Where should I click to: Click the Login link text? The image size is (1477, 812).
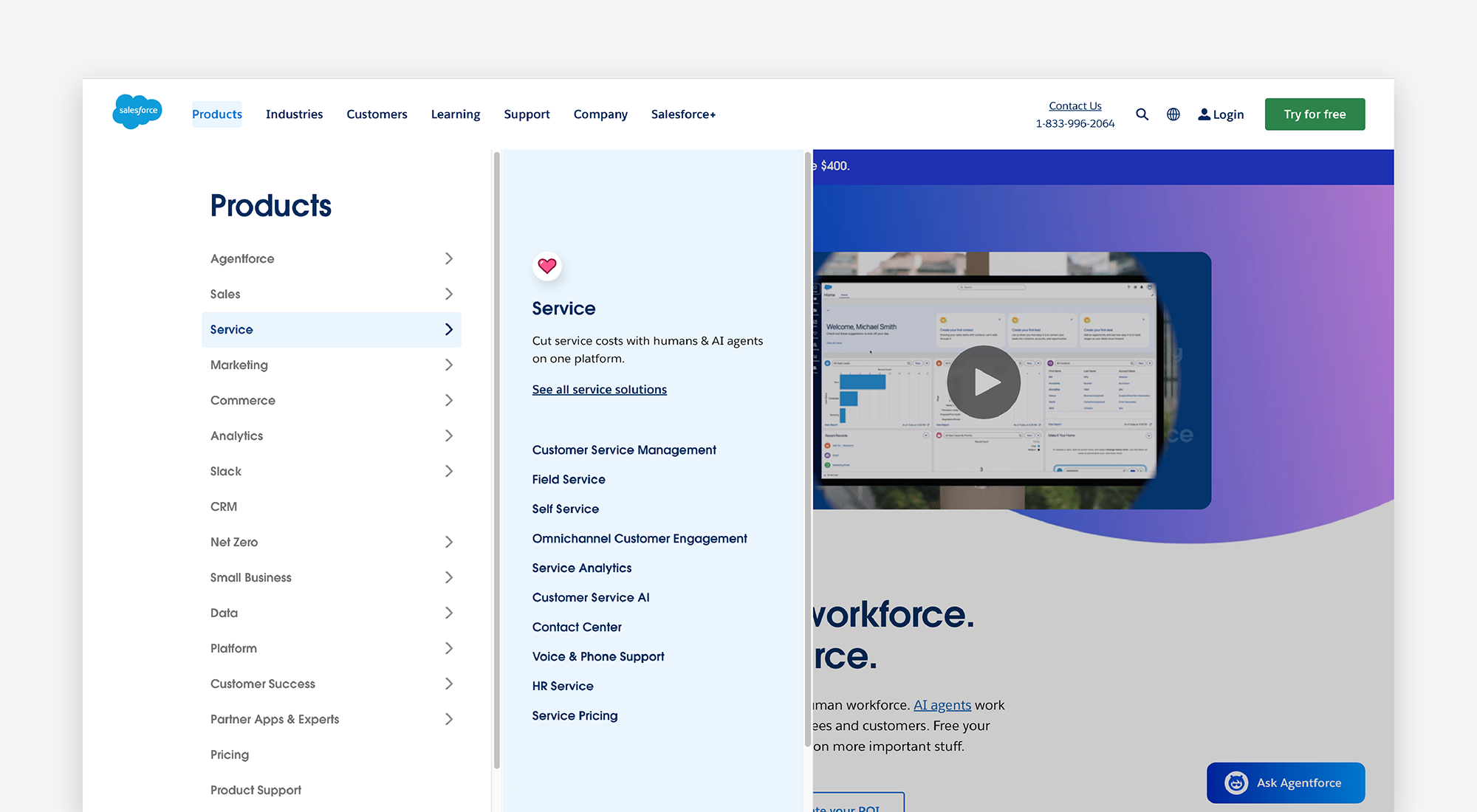1228,114
